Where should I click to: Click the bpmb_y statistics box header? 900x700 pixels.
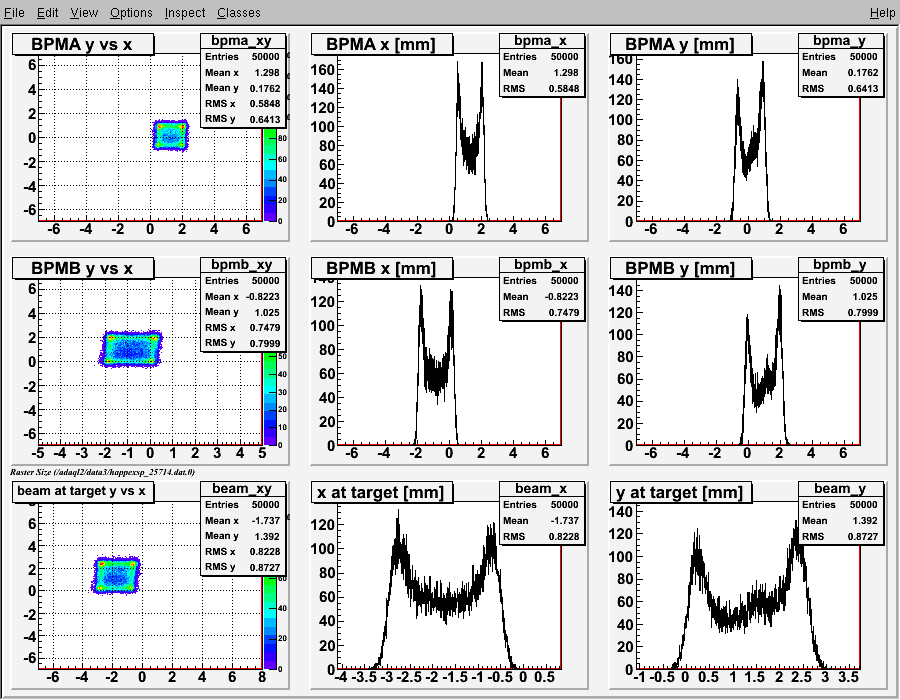coord(840,265)
